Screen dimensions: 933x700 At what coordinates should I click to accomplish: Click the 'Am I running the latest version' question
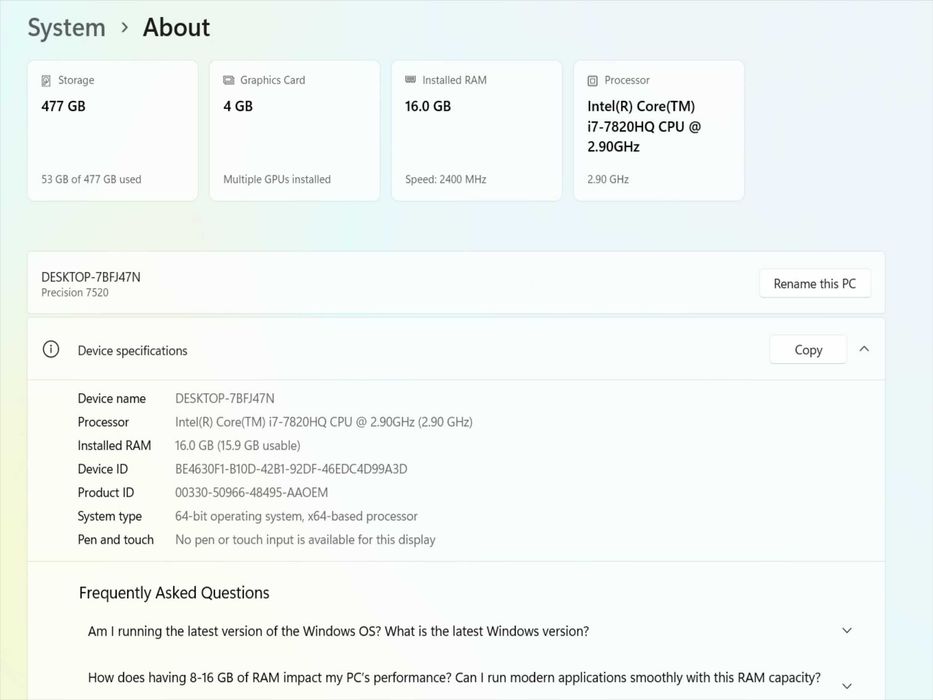click(339, 631)
